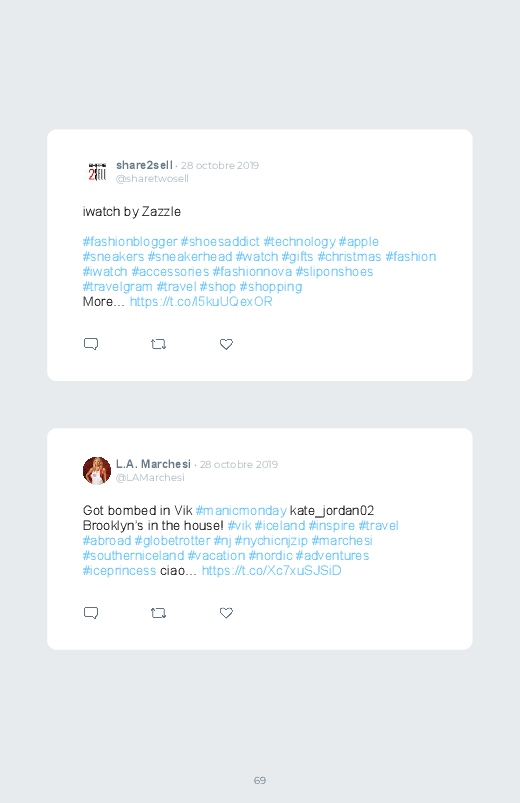This screenshot has width=520, height=803.
Task: Open the @LAMarchesi handle
Action: (x=150, y=478)
